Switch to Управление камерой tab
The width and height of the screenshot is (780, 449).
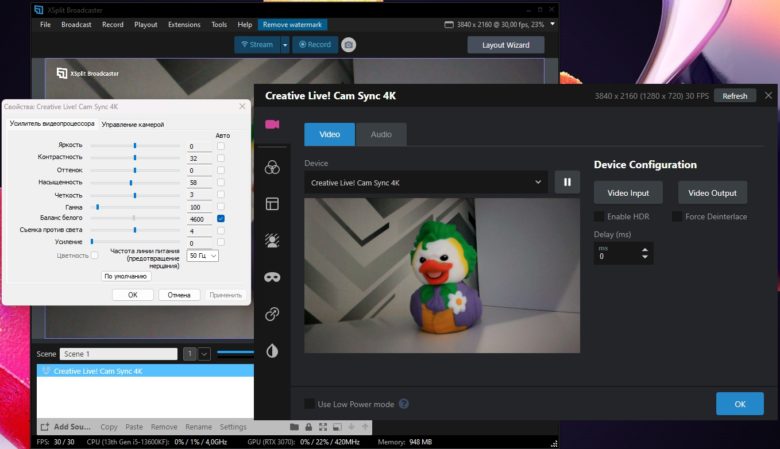[x=133, y=124]
